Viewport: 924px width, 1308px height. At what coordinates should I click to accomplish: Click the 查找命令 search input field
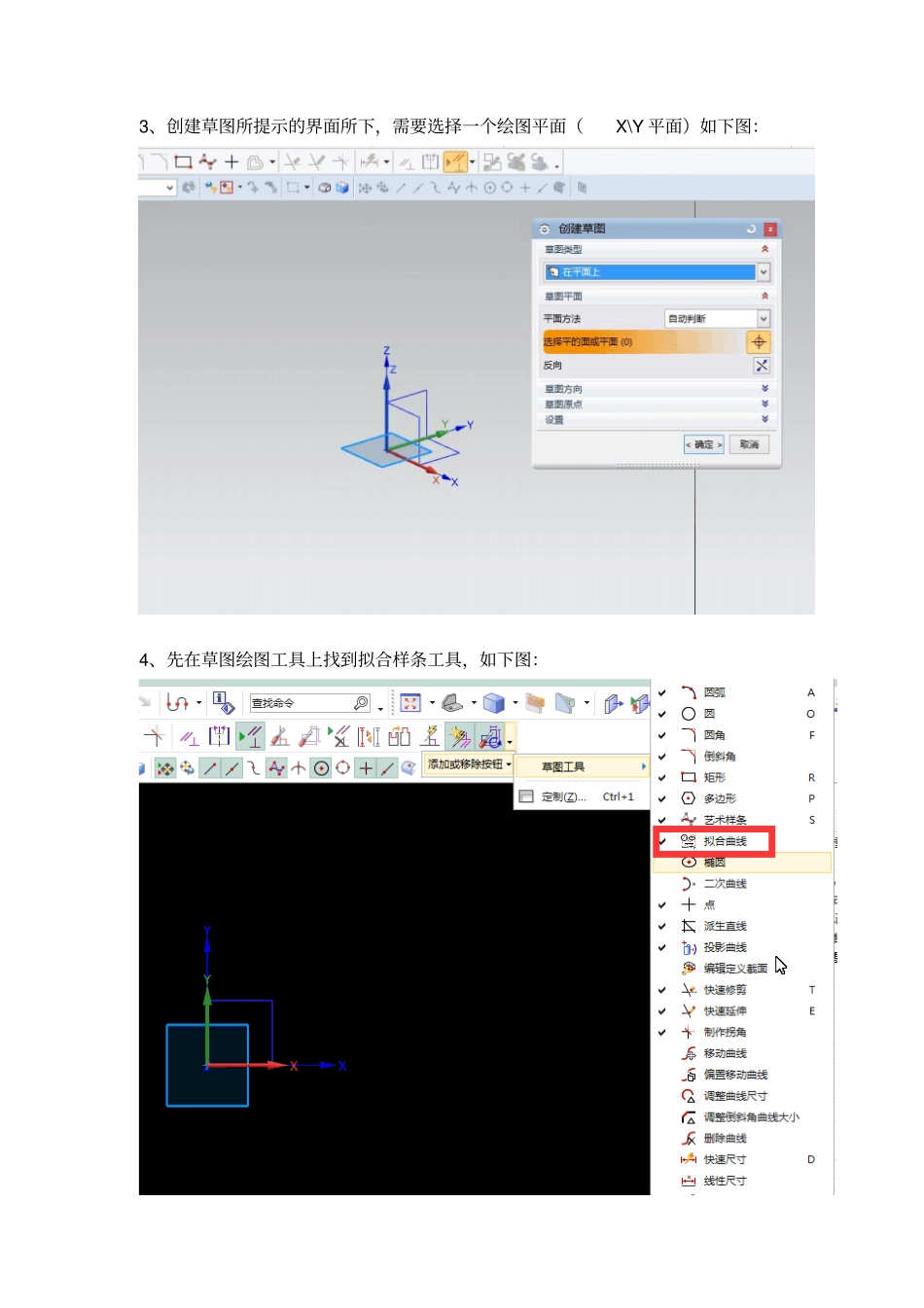302,703
